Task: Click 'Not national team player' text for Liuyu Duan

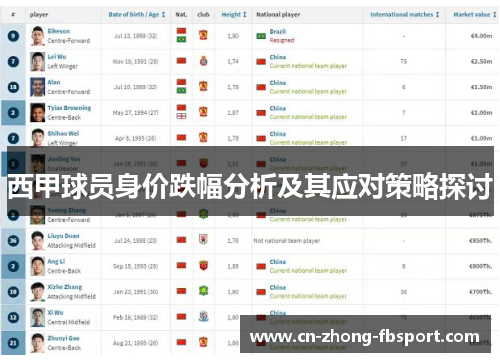Action: [287, 240]
